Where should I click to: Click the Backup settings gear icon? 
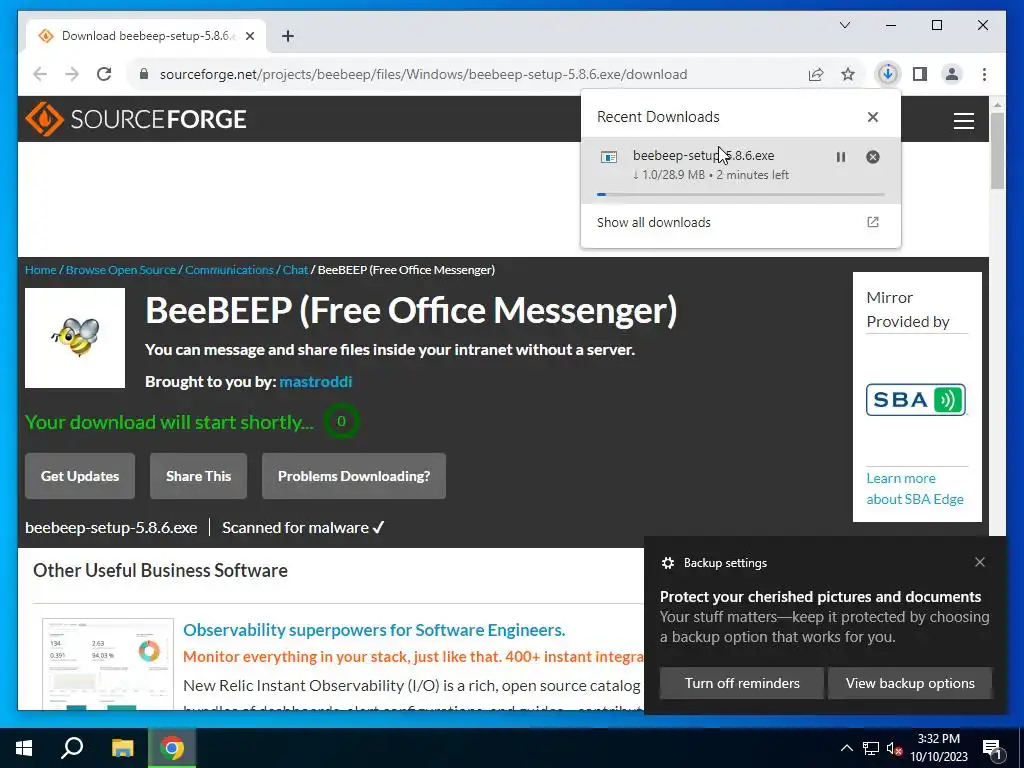667,563
